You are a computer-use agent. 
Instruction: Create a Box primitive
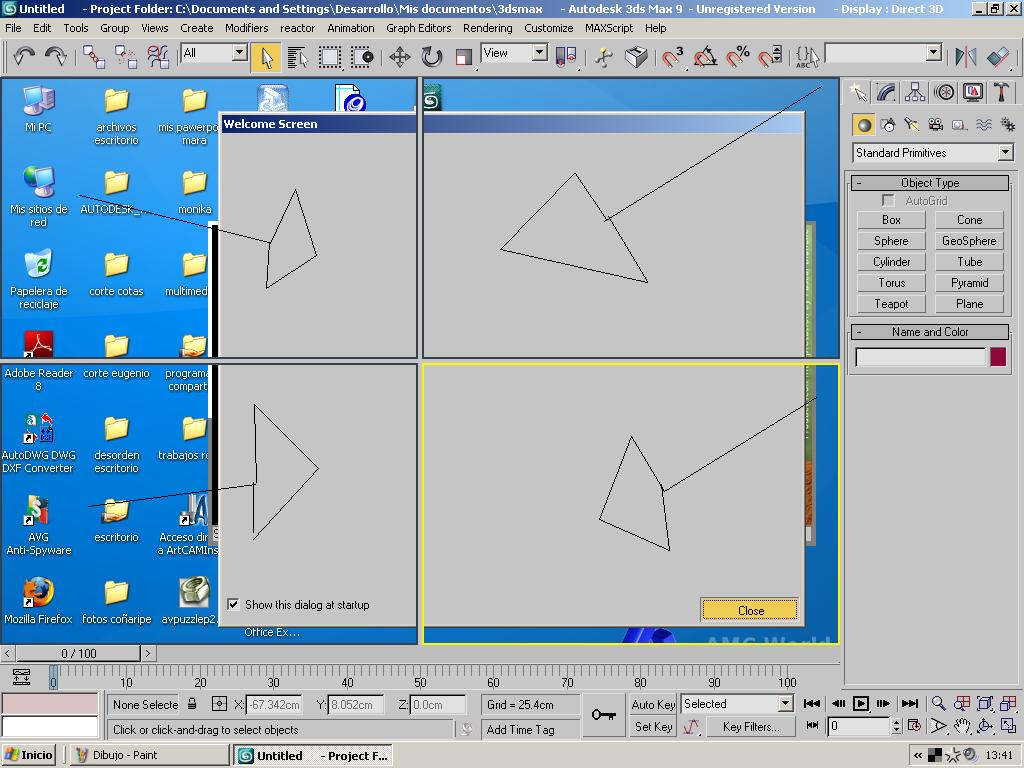[x=891, y=220]
